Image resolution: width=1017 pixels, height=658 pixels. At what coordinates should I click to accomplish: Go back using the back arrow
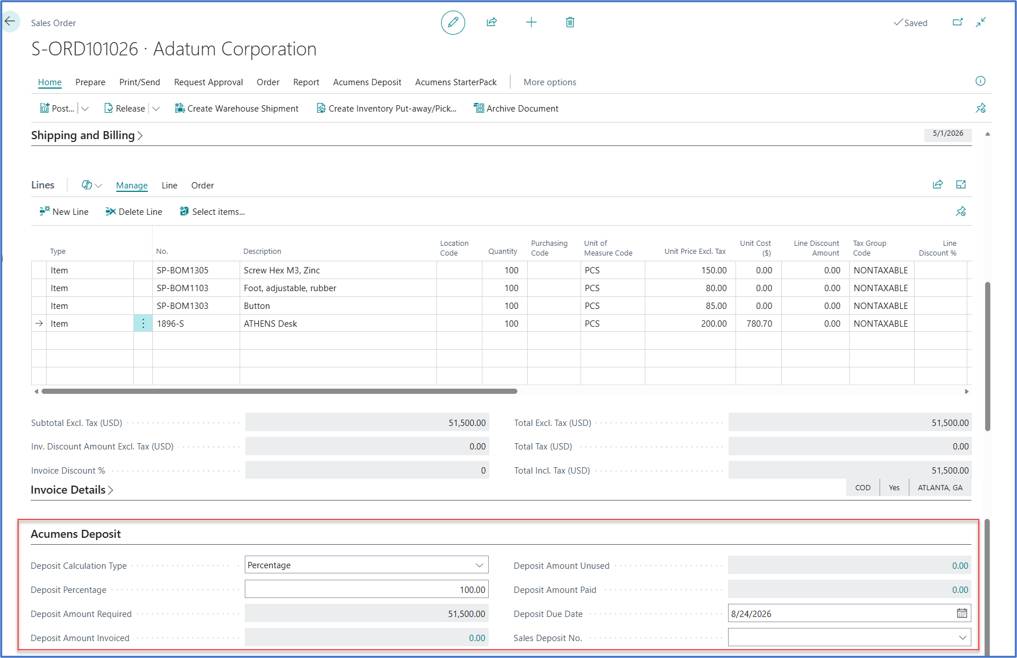tap(10, 21)
